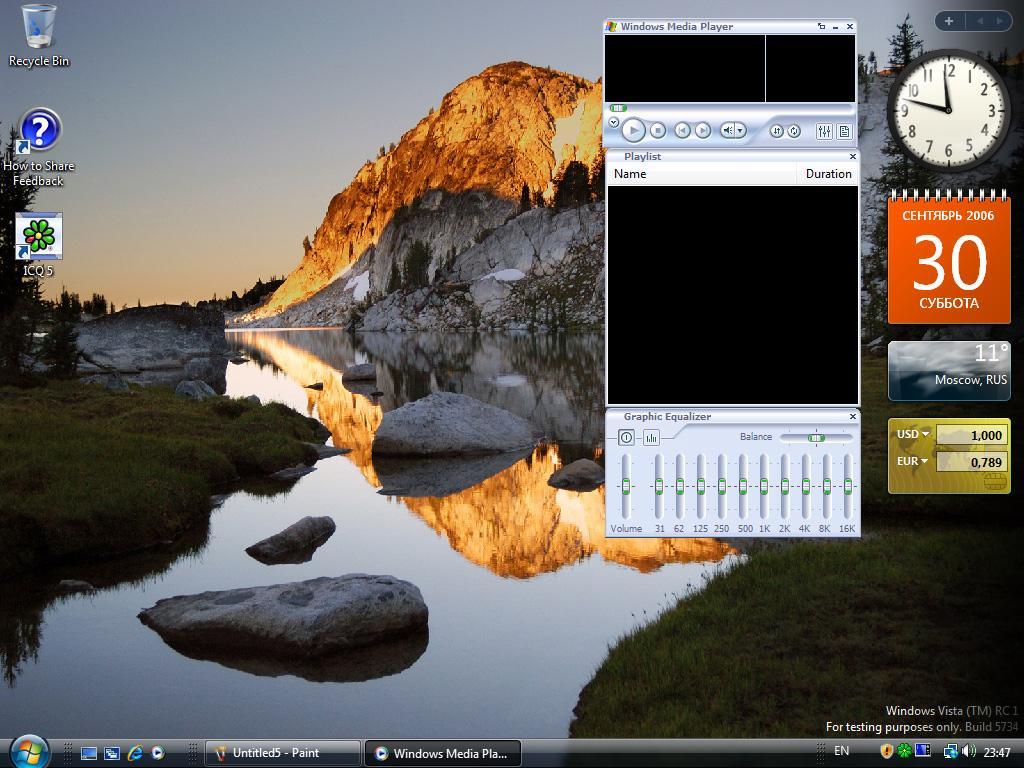Skip to the next track
Image resolution: width=1024 pixels, height=768 pixels.
click(x=703, y=131)
